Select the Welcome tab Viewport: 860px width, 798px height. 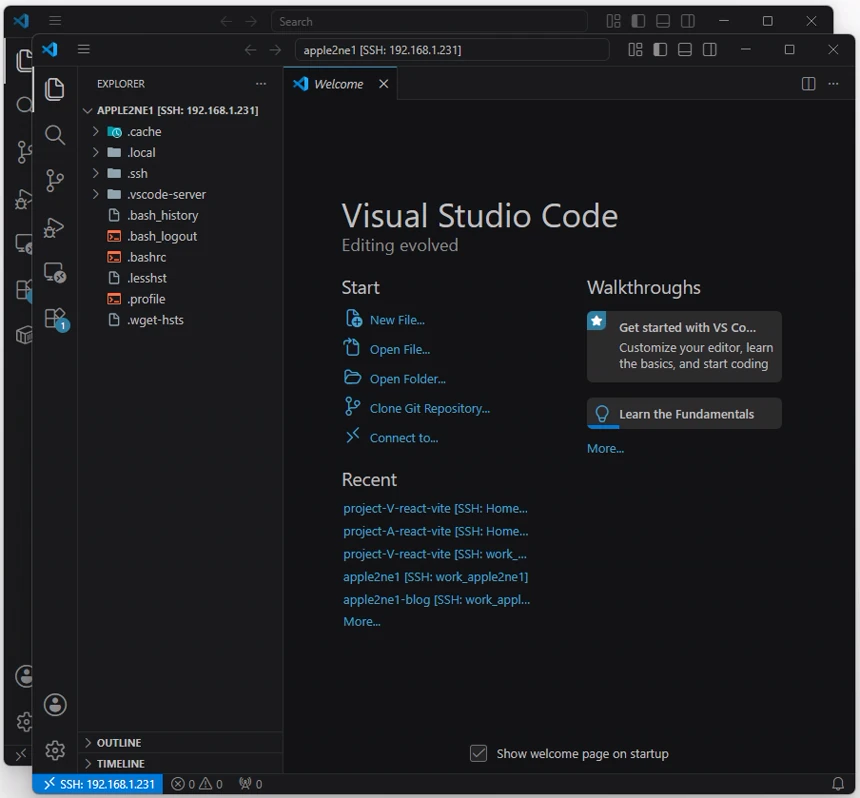coord(340,84)
